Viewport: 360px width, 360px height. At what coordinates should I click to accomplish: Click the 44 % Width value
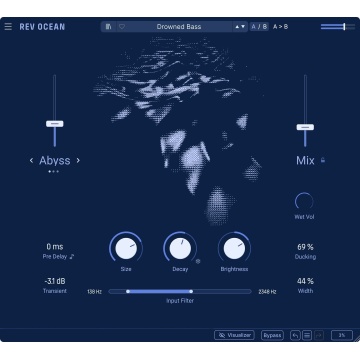[305, 281]
